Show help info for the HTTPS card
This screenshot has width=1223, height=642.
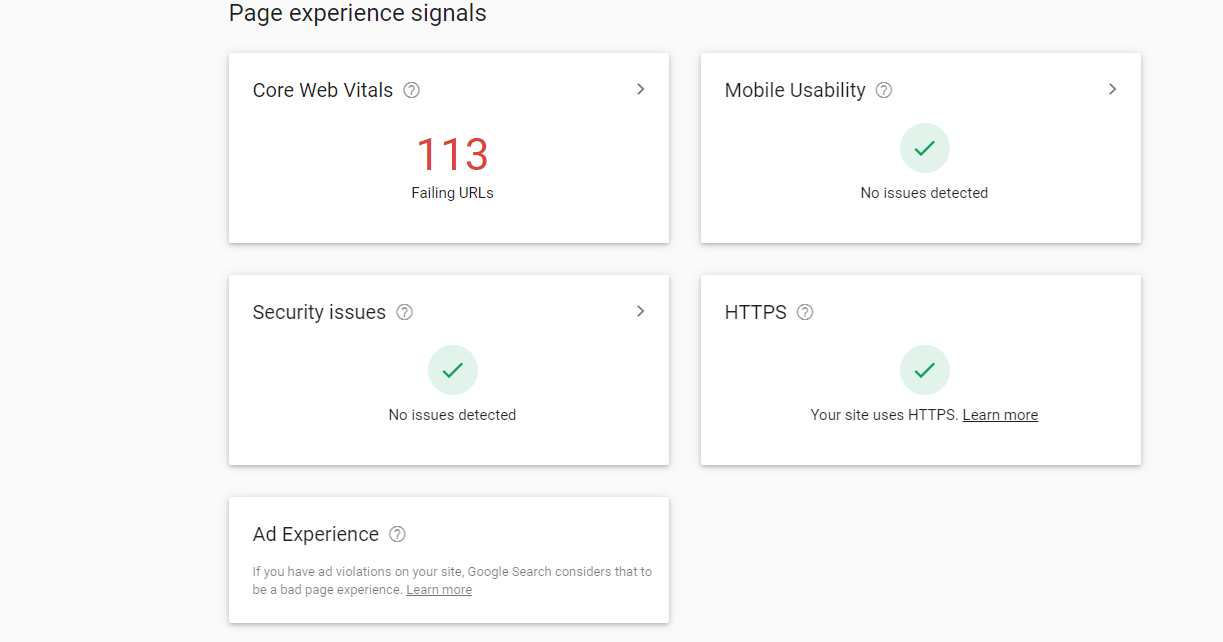(x=805, y=312)
